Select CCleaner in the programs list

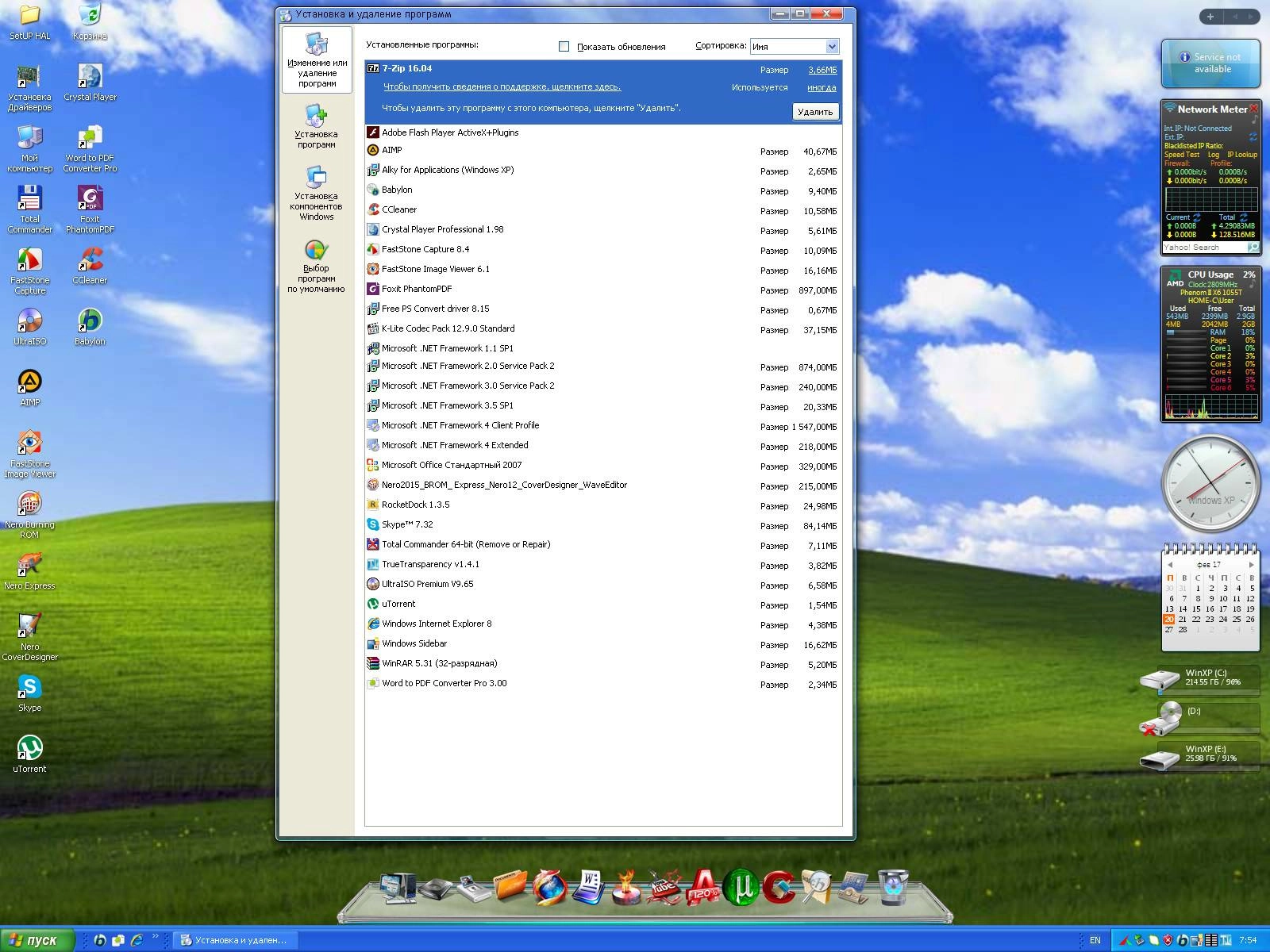point(603,210)
